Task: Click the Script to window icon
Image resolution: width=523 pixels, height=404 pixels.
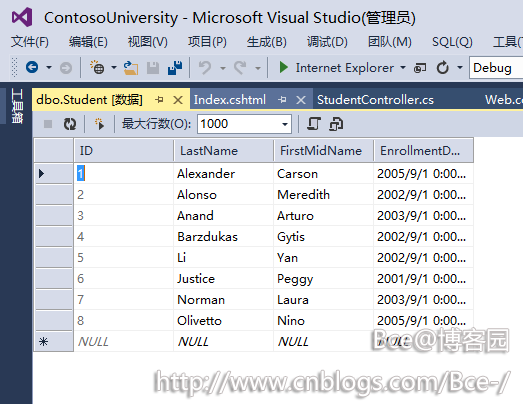Action: coord(314,124)
